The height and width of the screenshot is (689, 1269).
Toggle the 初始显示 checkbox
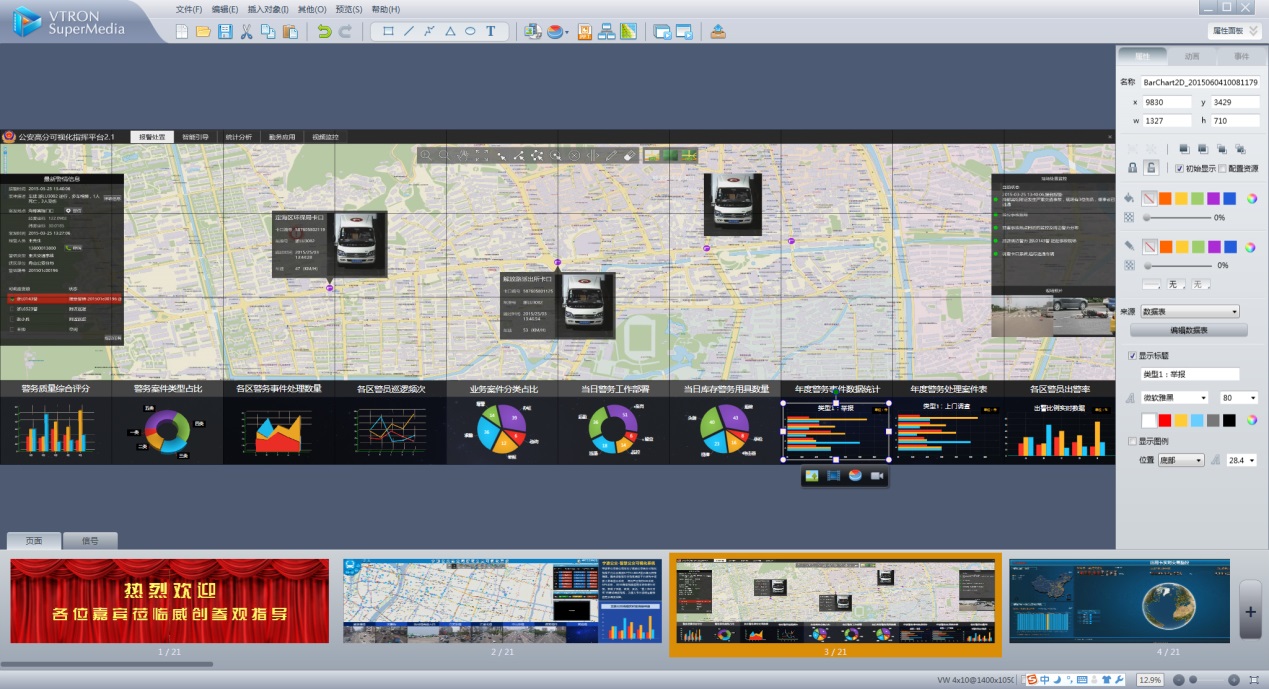1179,168
